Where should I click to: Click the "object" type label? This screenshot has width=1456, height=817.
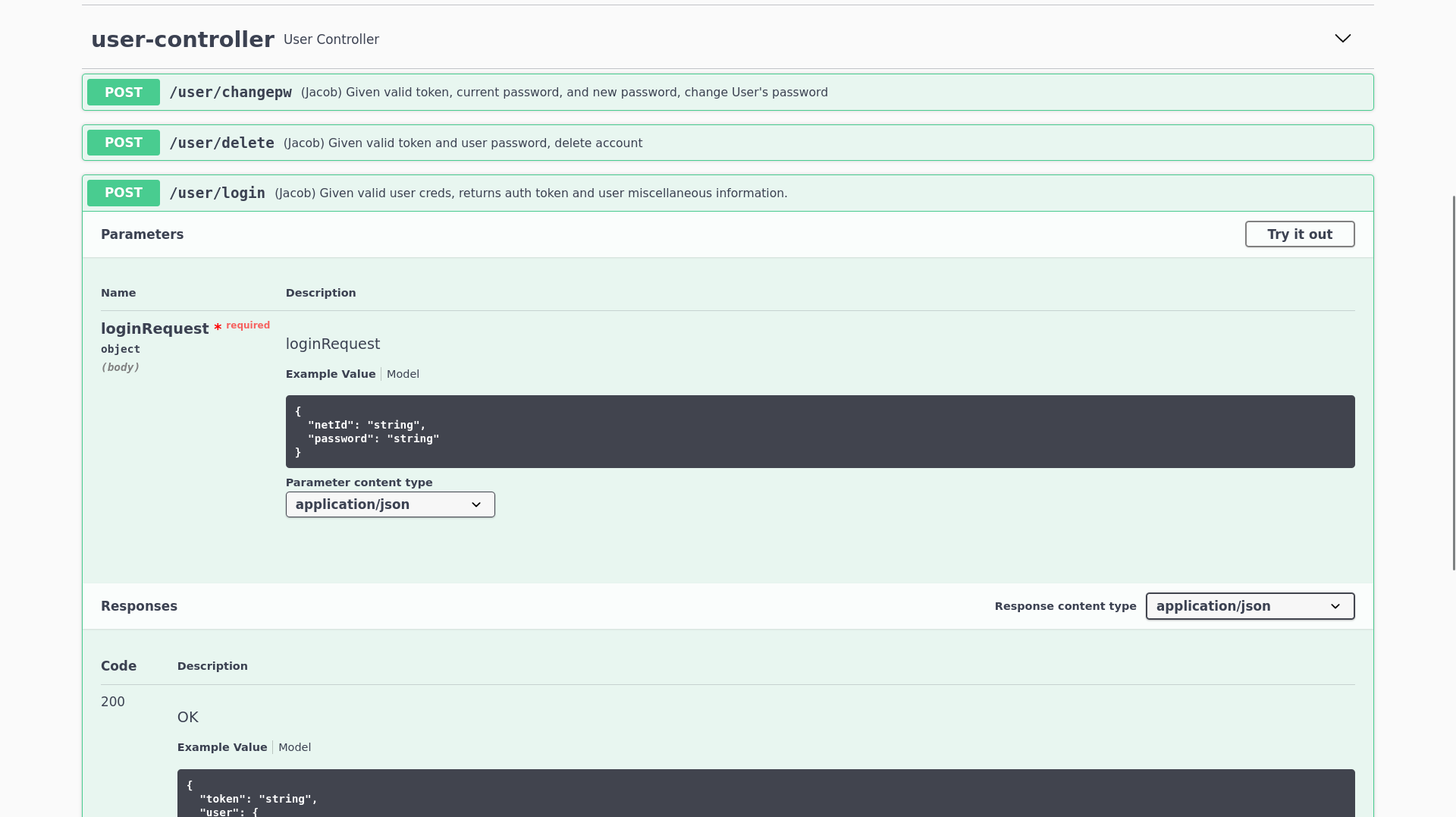[x=121, y=349]
